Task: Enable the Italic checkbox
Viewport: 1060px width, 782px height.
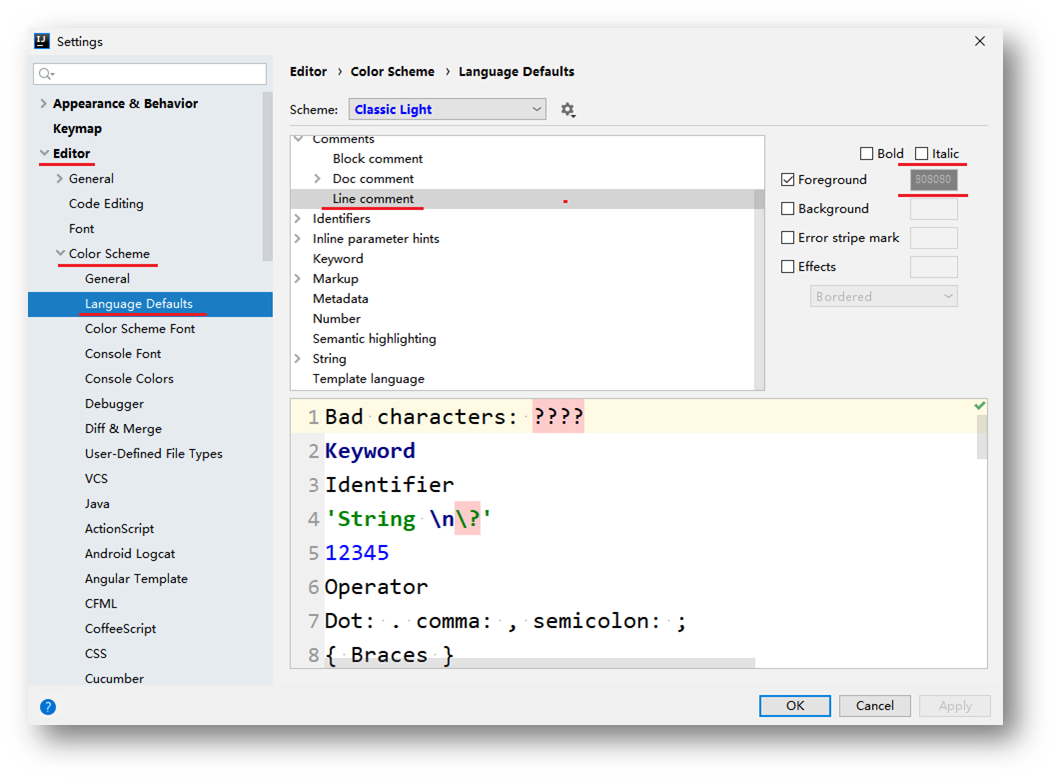Action: [x=921, y=153]
